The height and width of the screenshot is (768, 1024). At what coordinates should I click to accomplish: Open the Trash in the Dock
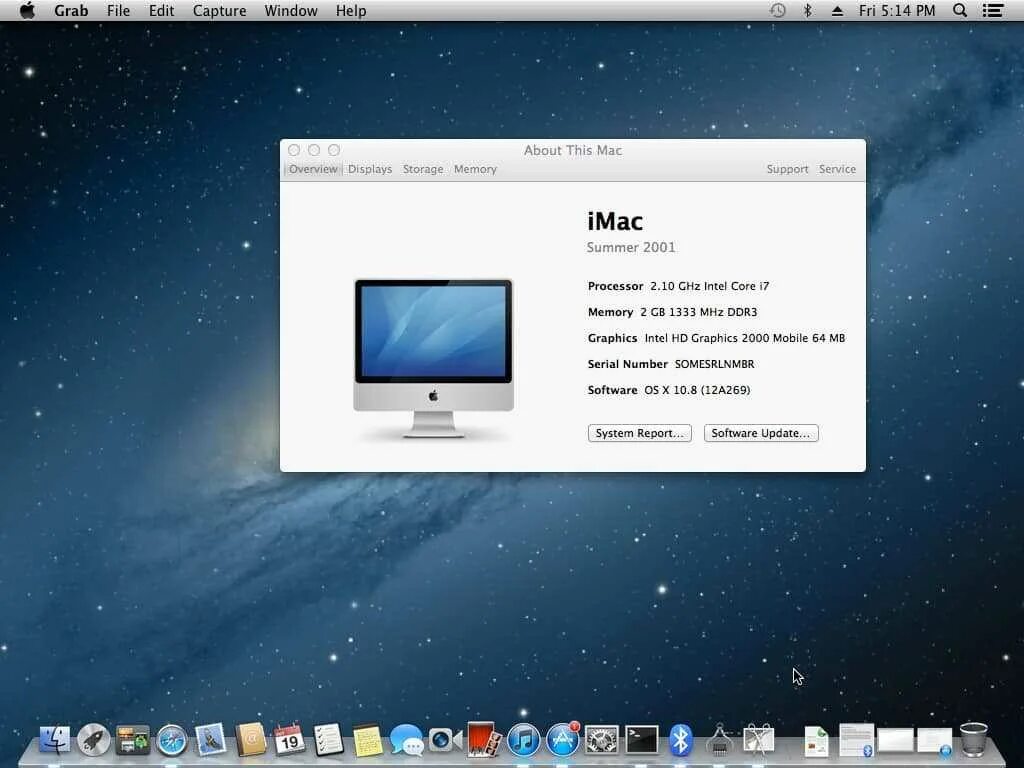(x=973, y=739)
